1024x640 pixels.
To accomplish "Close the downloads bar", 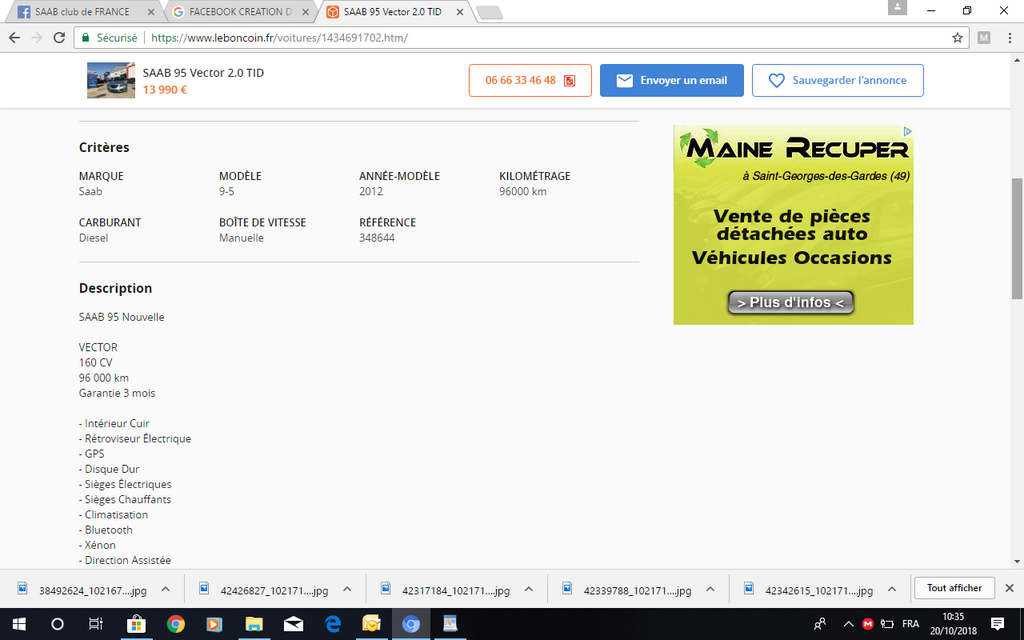I will [1009, 588].
